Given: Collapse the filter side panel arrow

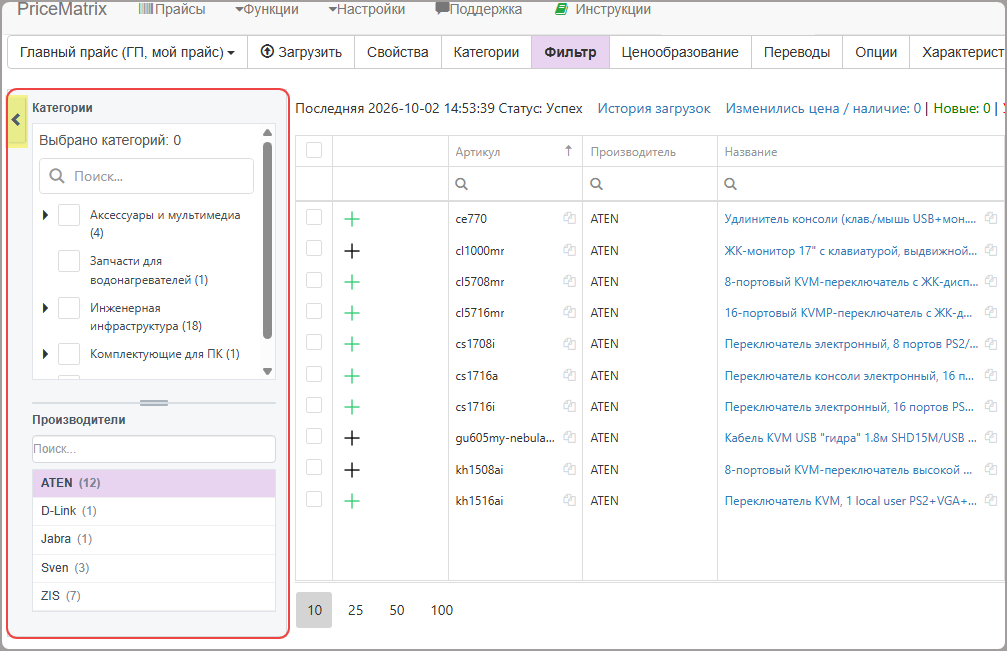Looking at the screenshot, I should pyautogui.click(x=17, y=120).
